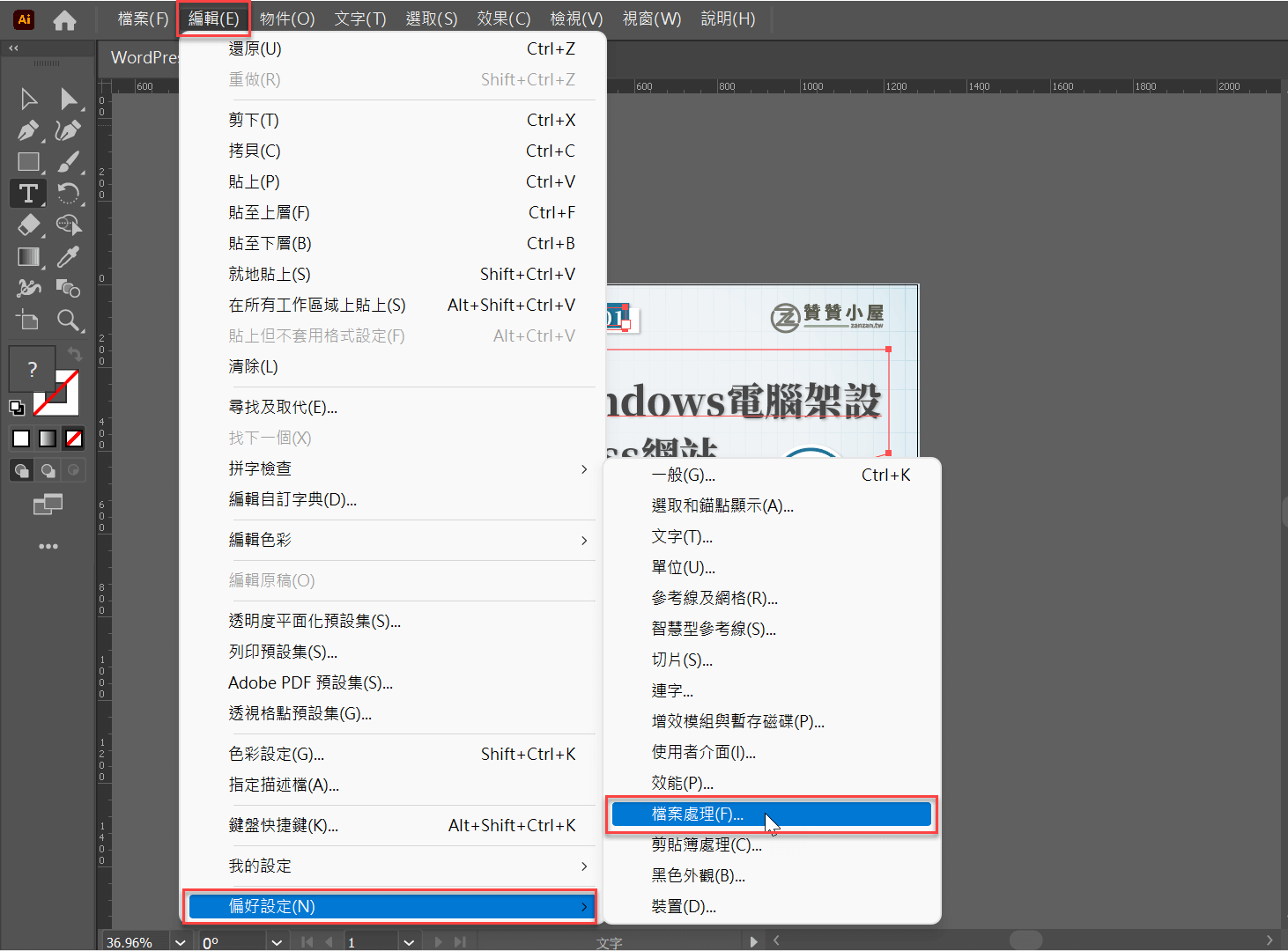Open 使用者介面(I)... preferences
Image resolution: width=1288 pixels, height=951 pixels.
772,752
